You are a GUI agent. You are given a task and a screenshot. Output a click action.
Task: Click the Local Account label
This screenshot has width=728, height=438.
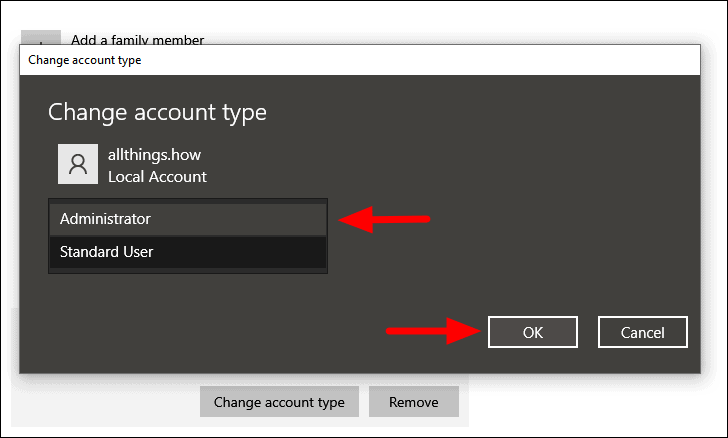(x=157, y=177)
